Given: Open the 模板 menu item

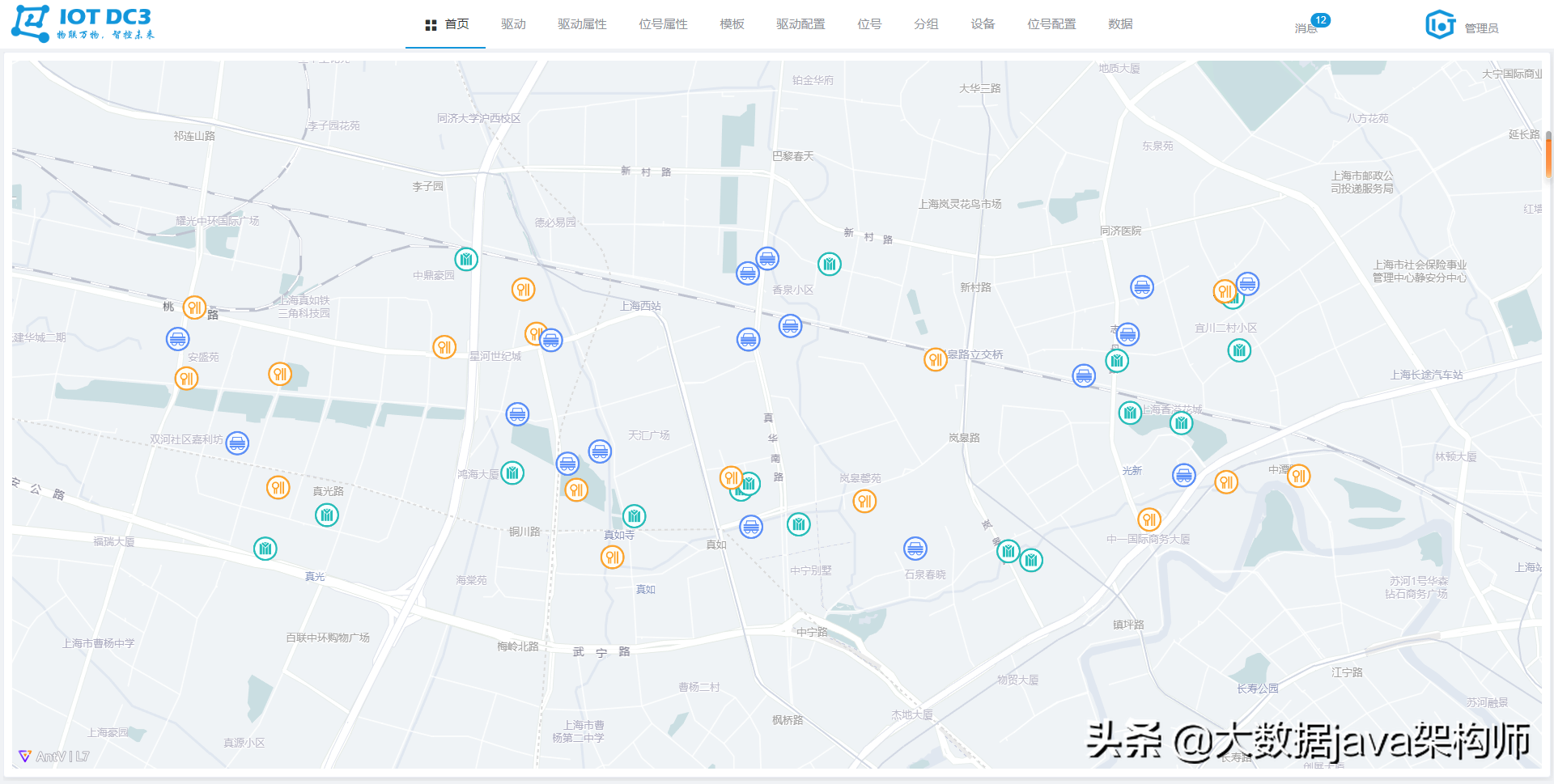Looking at the screenshot, I should coord(732,24).
